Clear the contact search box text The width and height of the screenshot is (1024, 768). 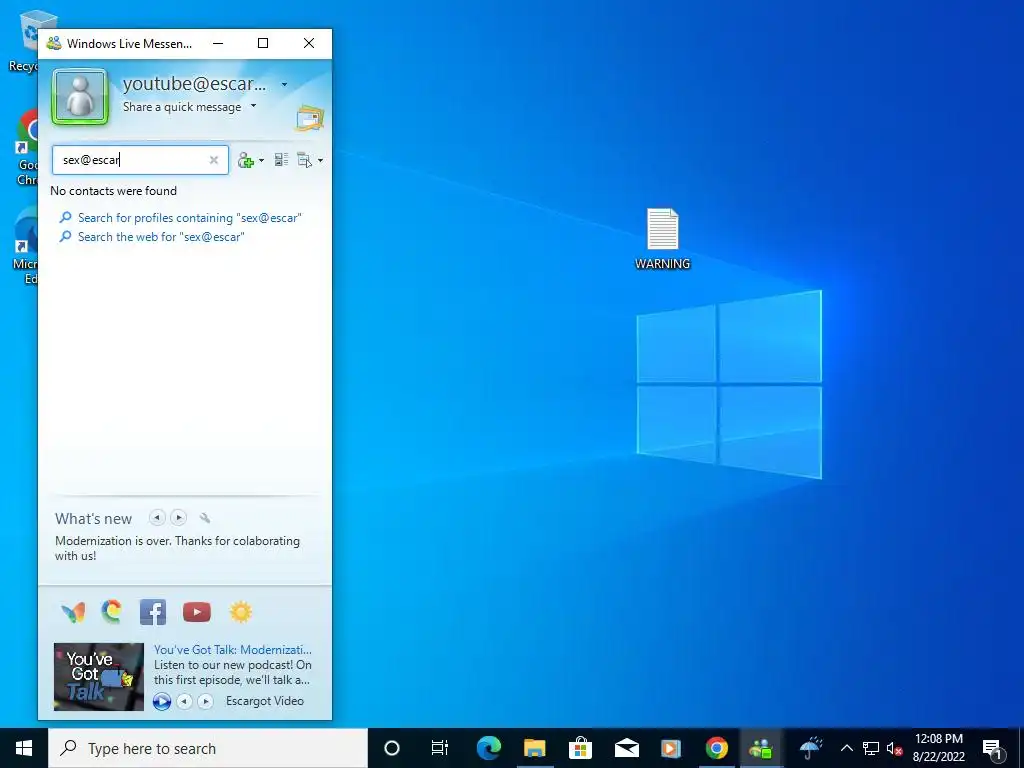[214, 160]
